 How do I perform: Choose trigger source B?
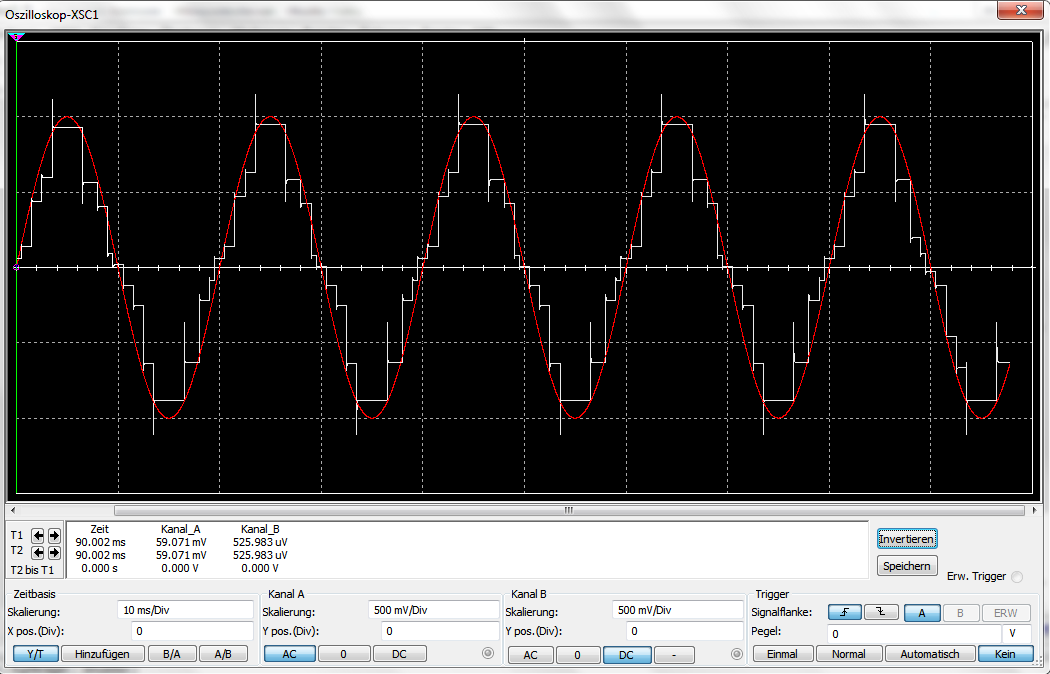pos(960,613)
